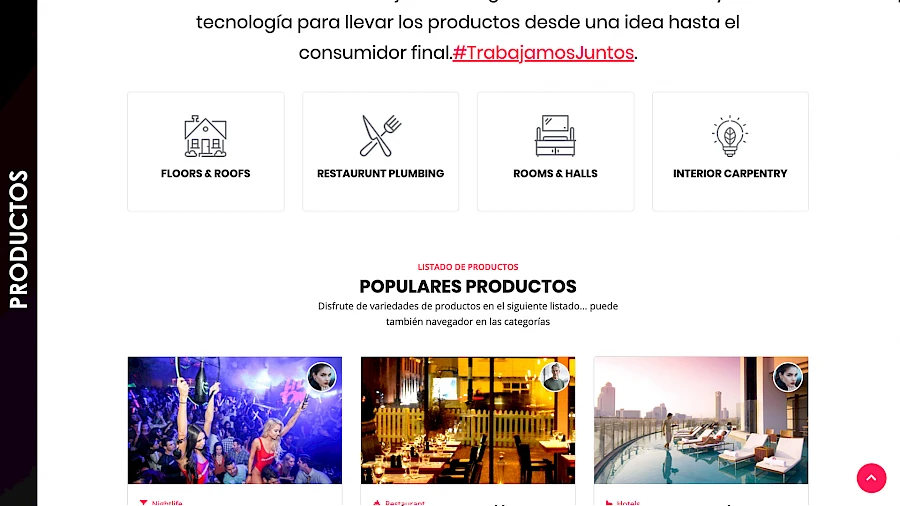
Task: Click the knife and fork icon
Action: point(381,136)
